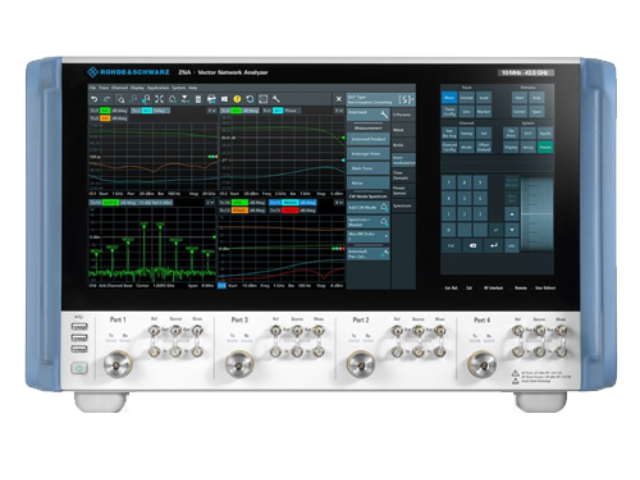
Task: Open the File menu
Action: 93,88
